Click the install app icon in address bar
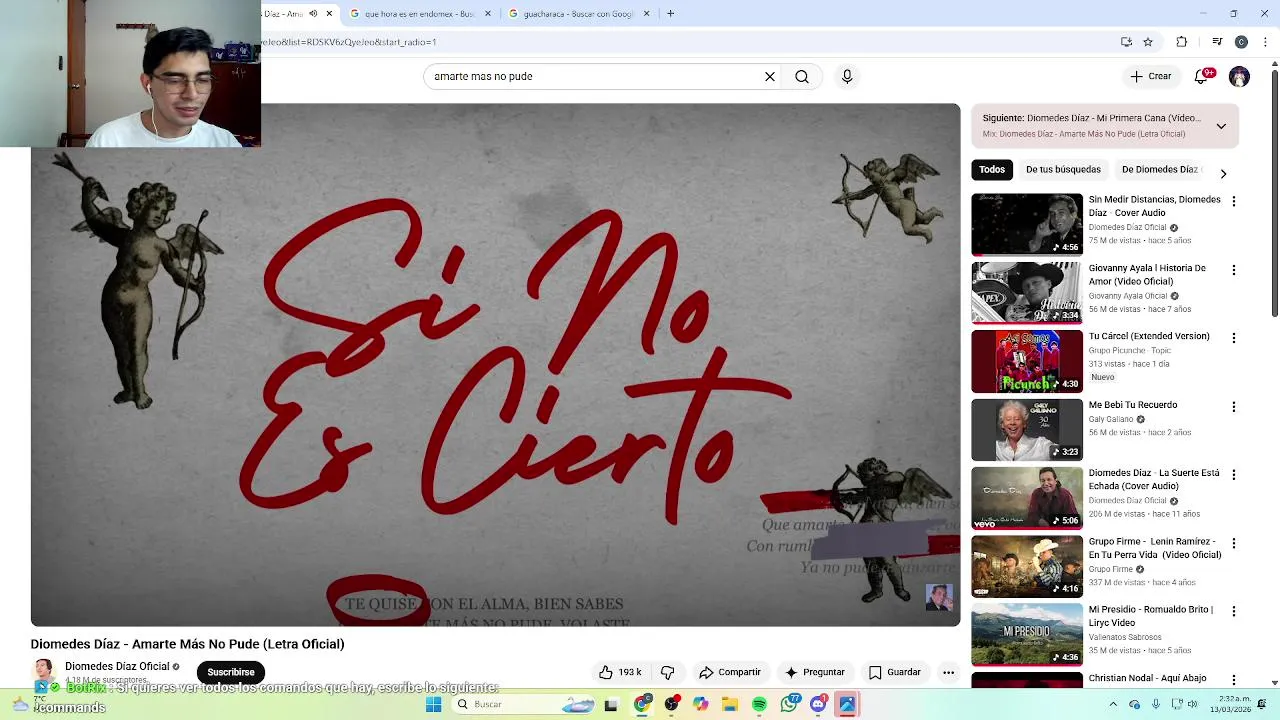This screenshot has height=720, width=1280. point(1126,42)
